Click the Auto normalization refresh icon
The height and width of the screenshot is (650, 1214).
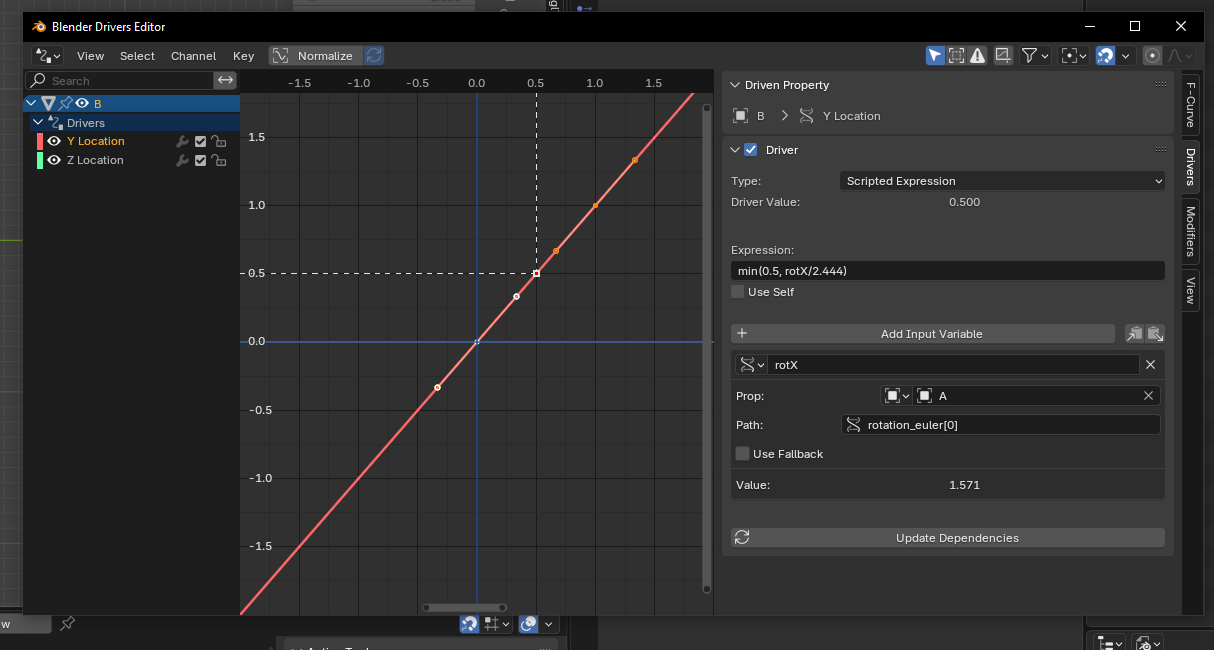[x=373, y=56]
